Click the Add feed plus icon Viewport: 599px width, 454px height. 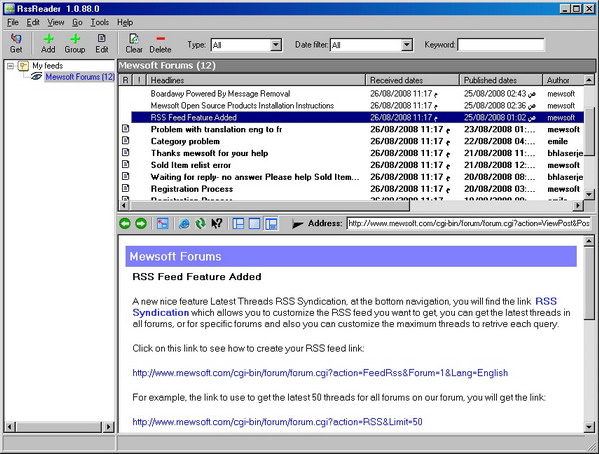click(x=48, y=39)
